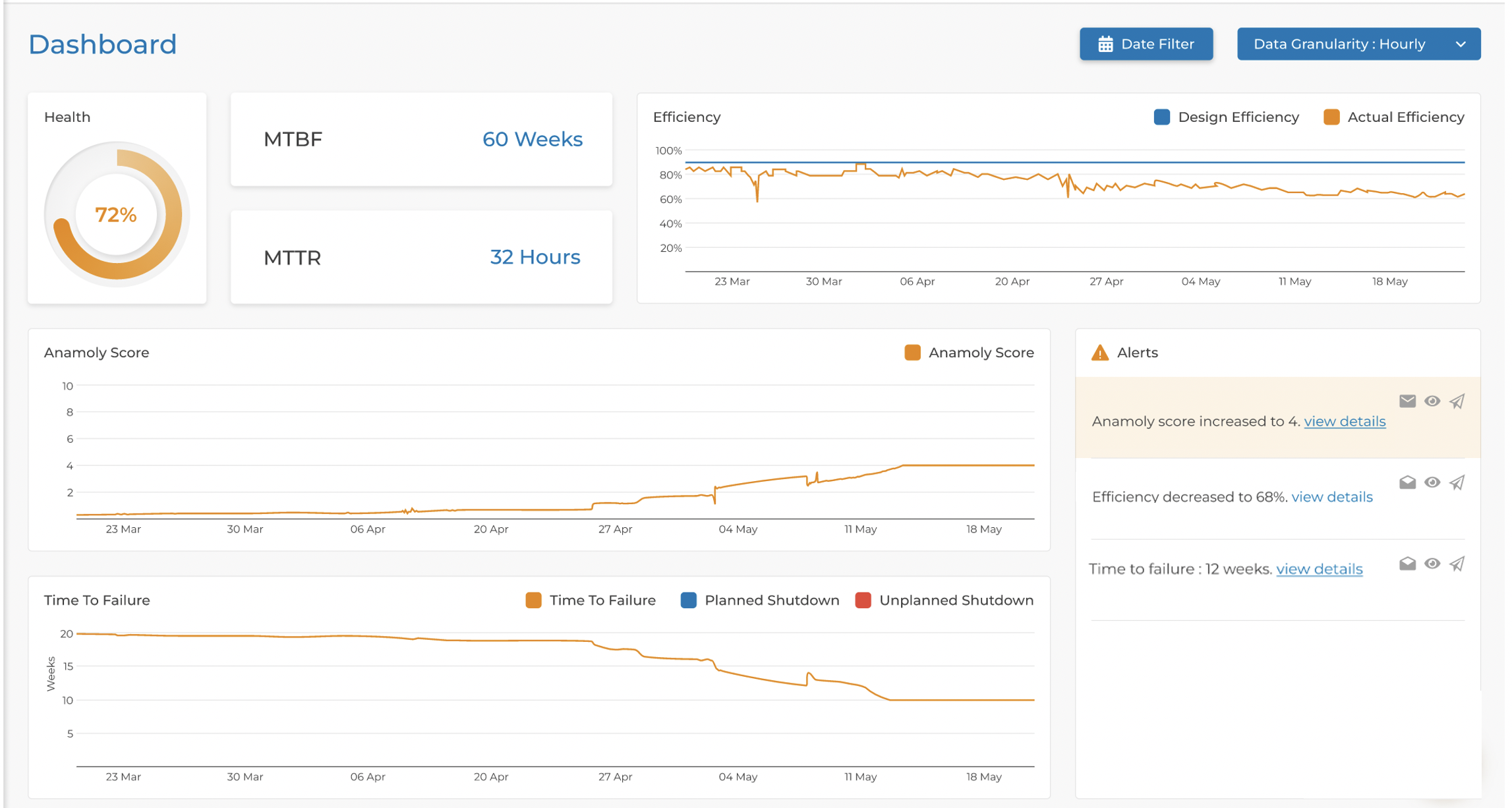1512x808 pixels.
Task: Click the open envelope icon on the efficiency alert
Action: 1407,482
